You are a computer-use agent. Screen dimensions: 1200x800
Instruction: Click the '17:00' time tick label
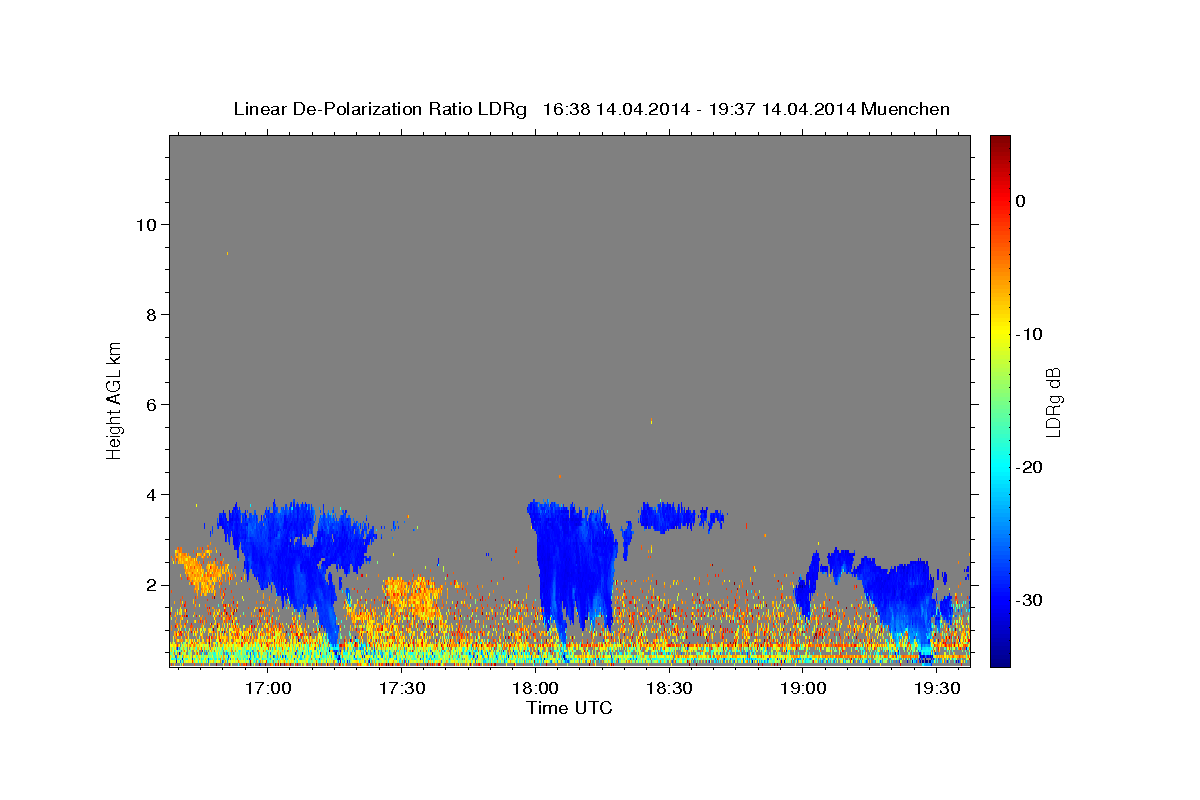click(268, 688)
